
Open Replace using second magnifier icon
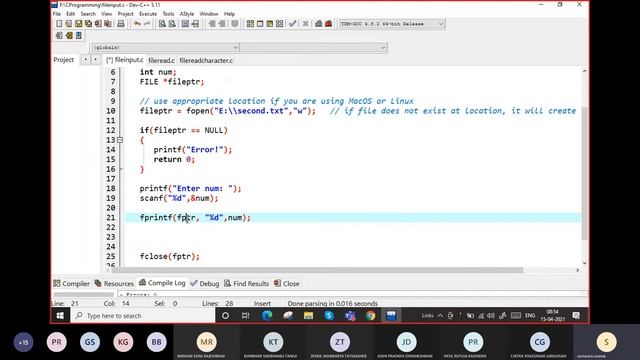pyautogui.click(x=172, y=24)
